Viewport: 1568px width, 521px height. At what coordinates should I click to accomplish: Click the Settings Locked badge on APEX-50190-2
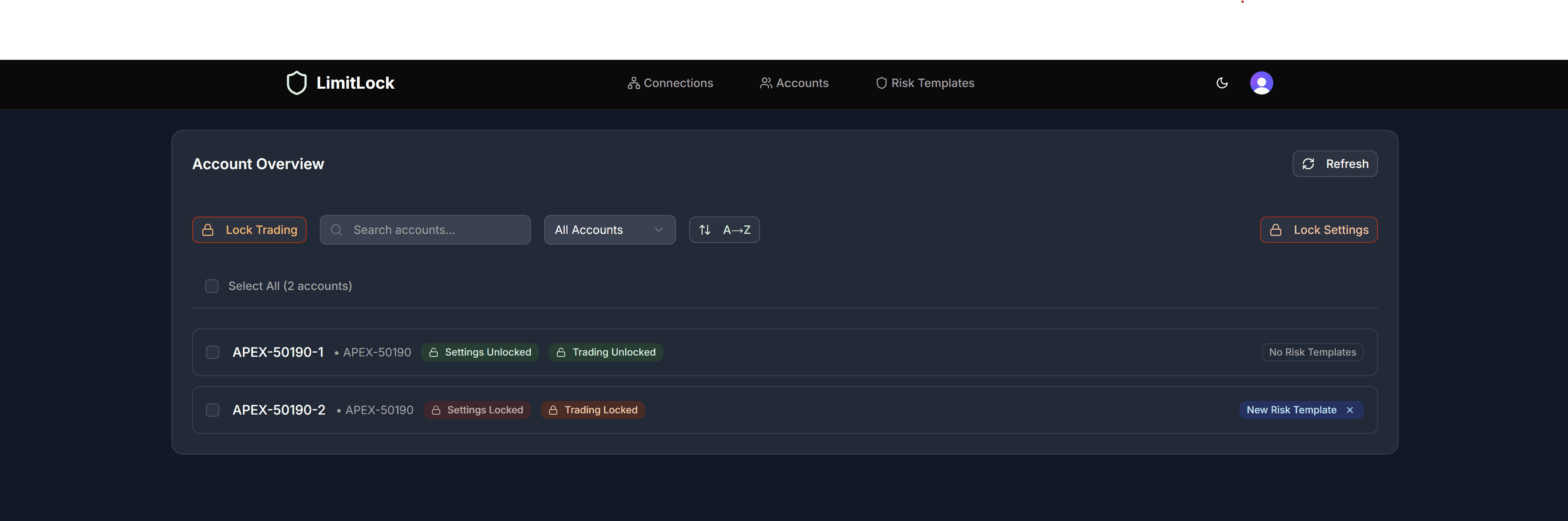(477, 410)
